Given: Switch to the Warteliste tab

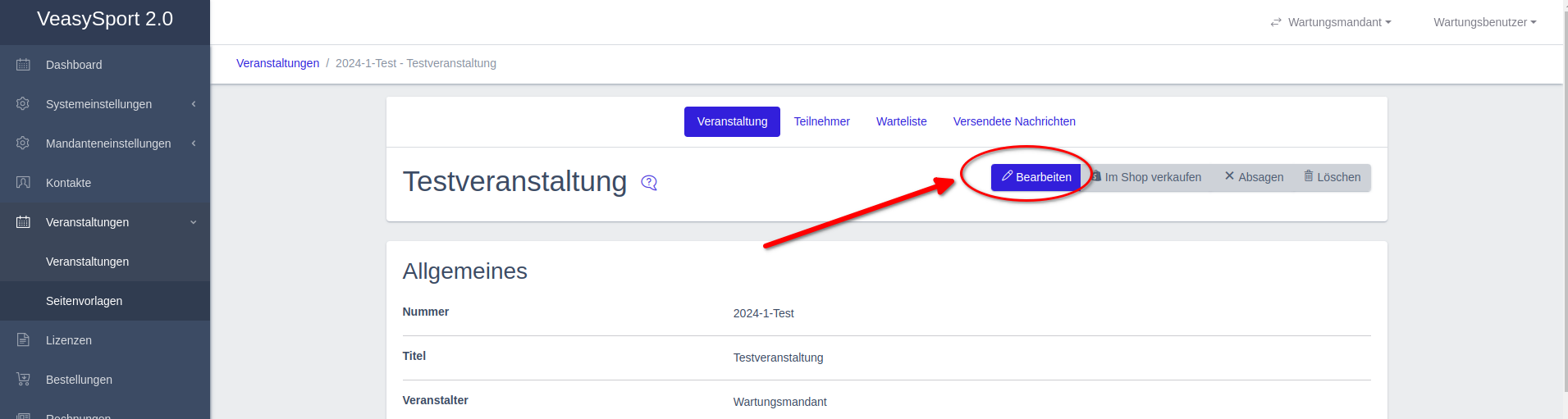Looking at the screenshot, I should pyautogui.click(x=901, y=121).
